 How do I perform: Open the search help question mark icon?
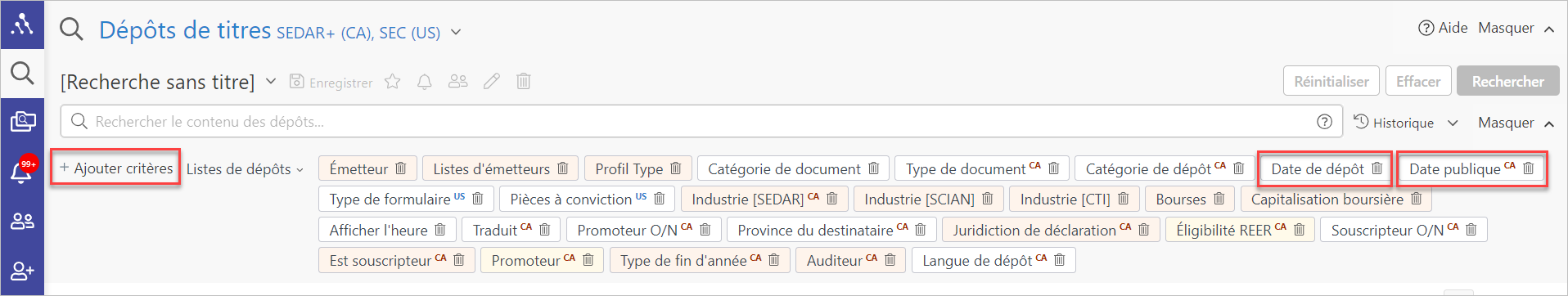1324,122
